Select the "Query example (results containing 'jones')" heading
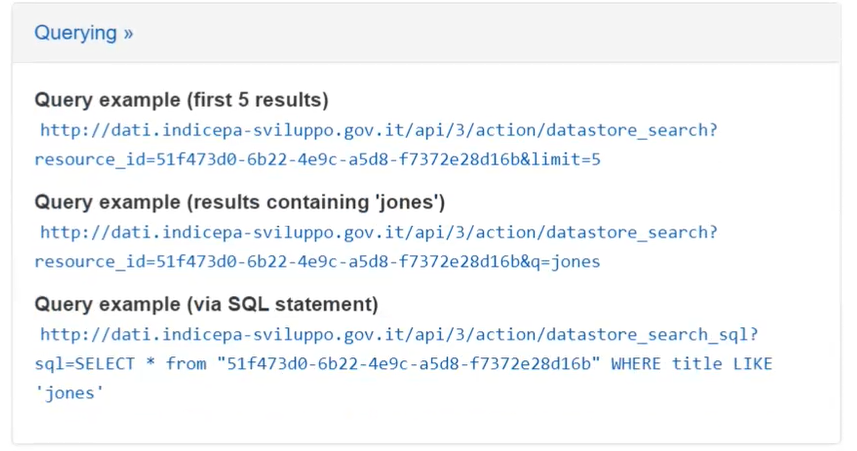857x451 pixels. pyautogui.click(x=239, y=202)
